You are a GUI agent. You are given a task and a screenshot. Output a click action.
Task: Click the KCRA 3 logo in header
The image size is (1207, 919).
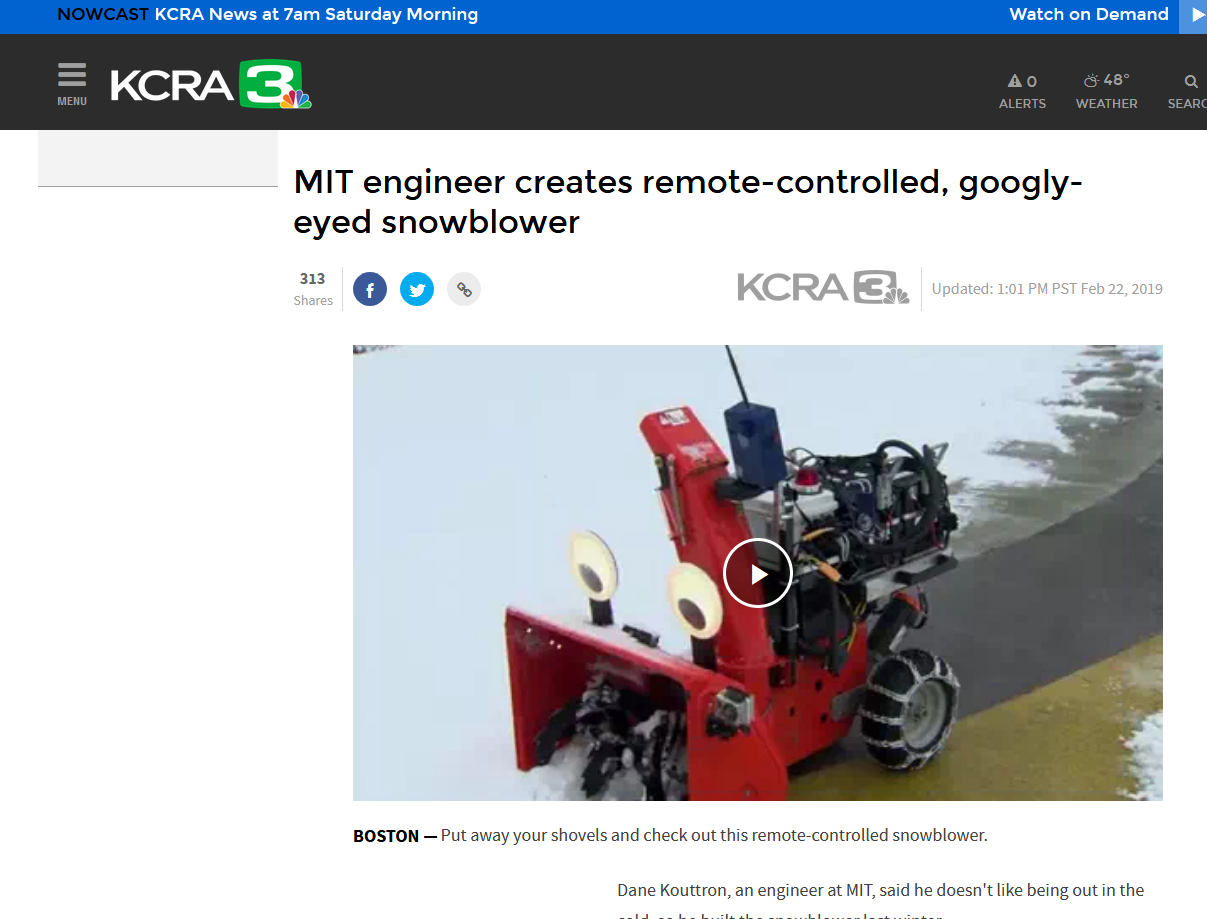[x=211, y=85]
